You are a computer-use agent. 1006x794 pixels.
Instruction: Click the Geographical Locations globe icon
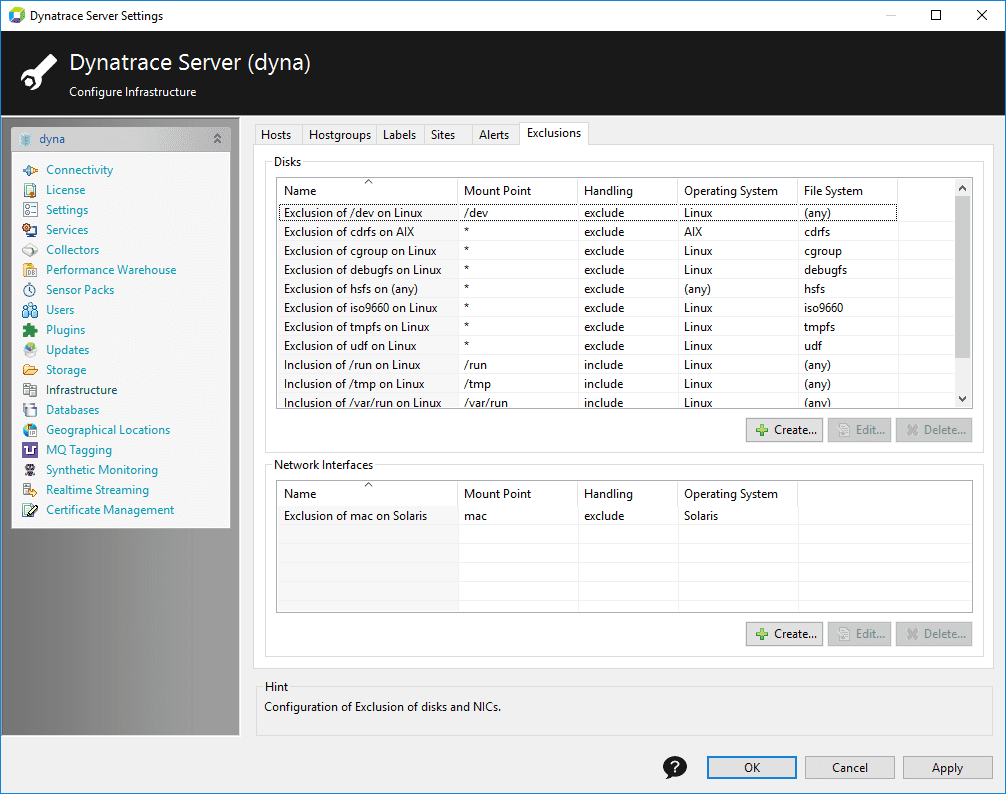tap(30, 430)
